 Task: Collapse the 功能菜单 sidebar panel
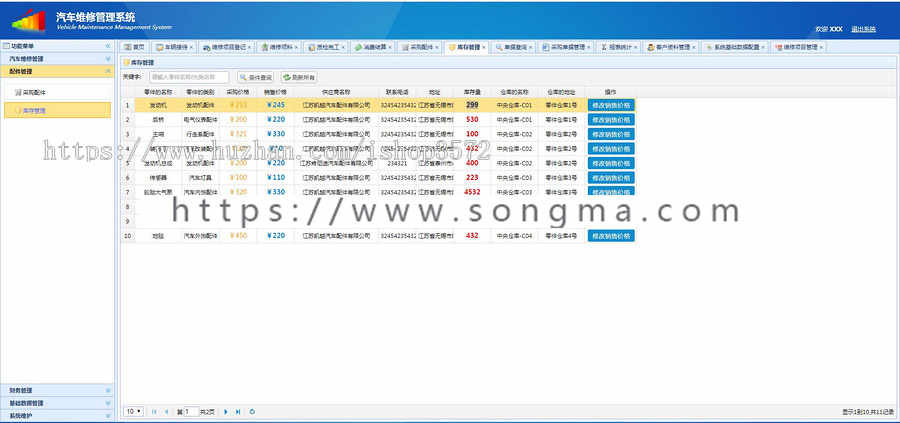tap(108, 46)
